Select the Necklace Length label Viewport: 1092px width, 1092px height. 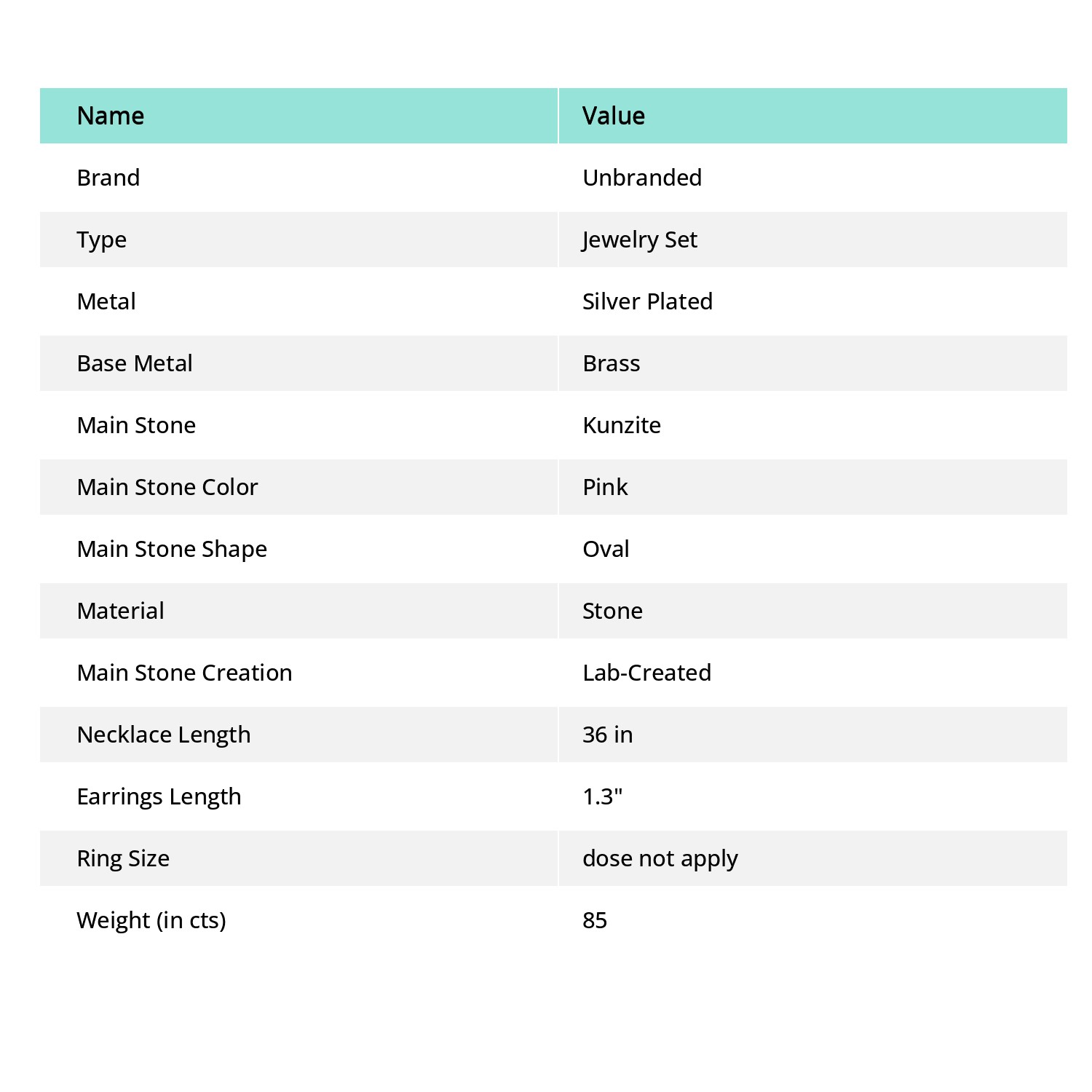pos(164,735)
